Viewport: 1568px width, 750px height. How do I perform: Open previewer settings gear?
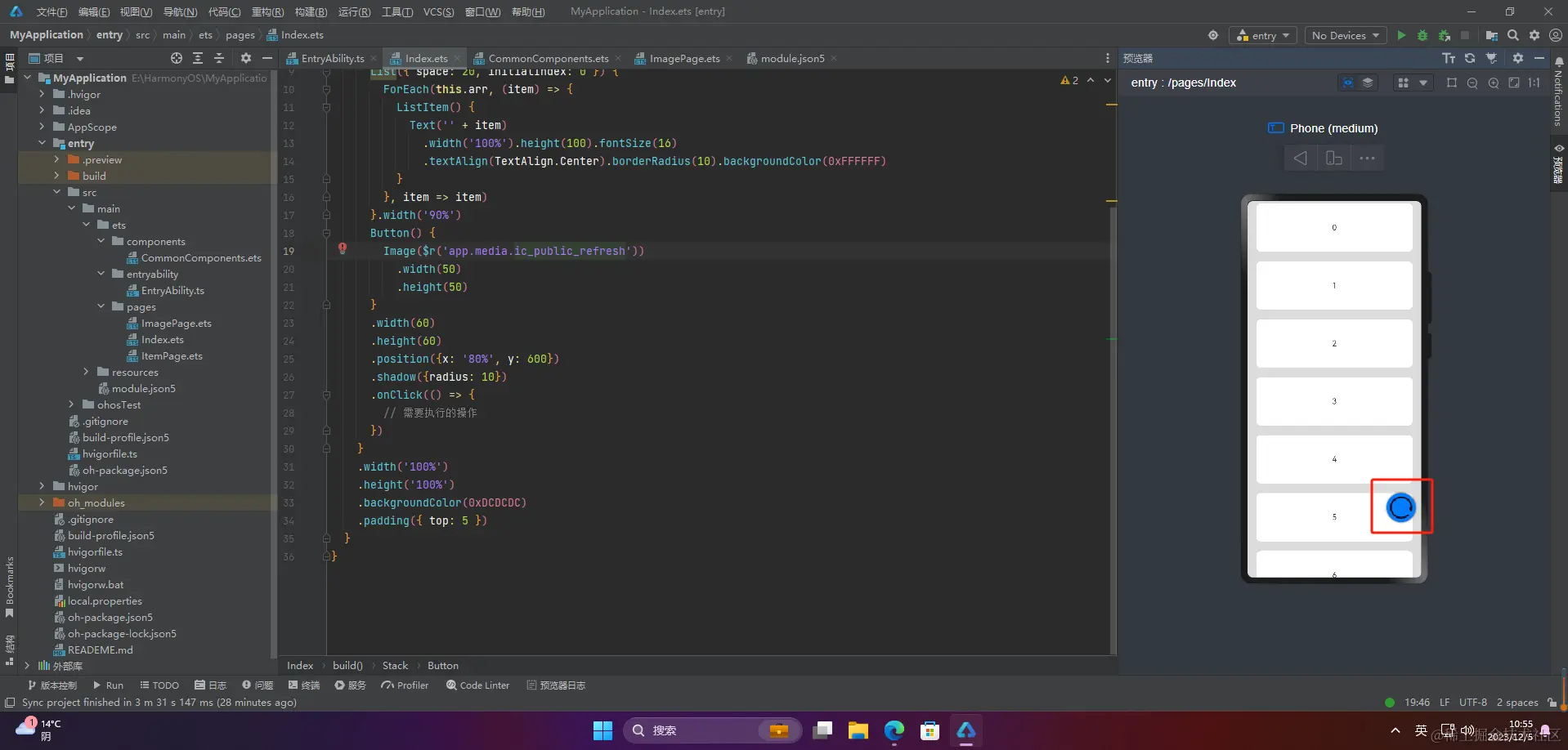tap(1518, 58)
